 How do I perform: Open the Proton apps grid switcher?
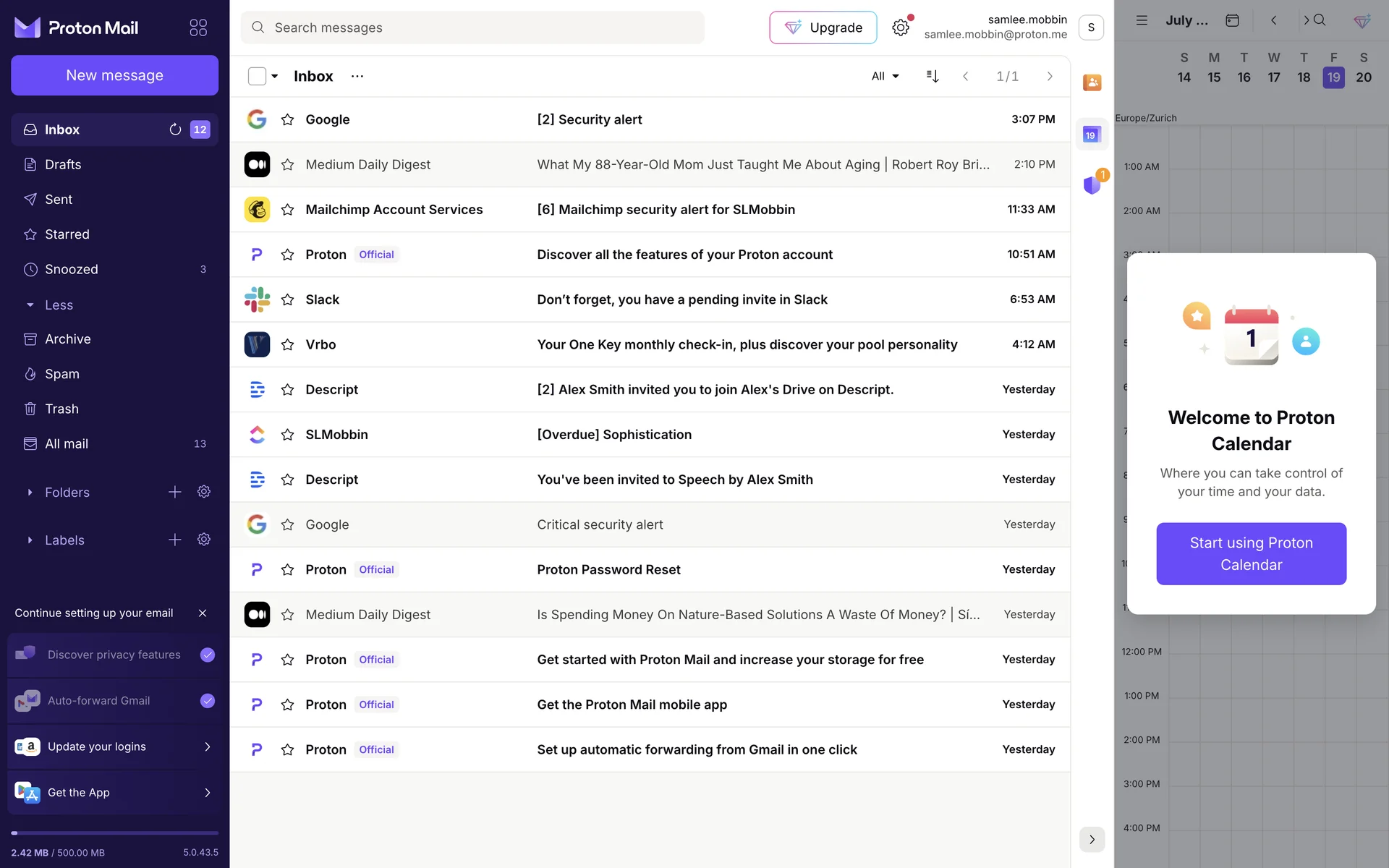click(x=198, y=27)
